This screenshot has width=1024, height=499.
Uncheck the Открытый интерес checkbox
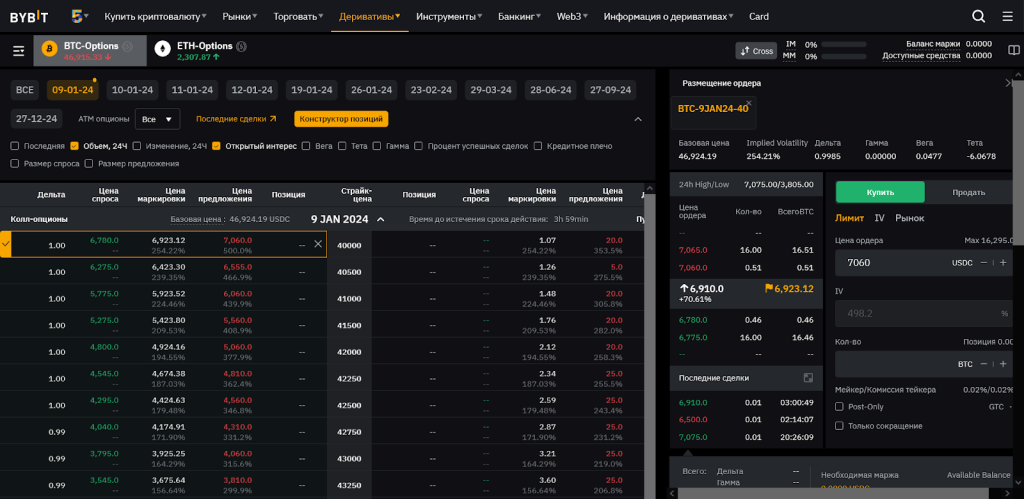click(x=216, y=146)
